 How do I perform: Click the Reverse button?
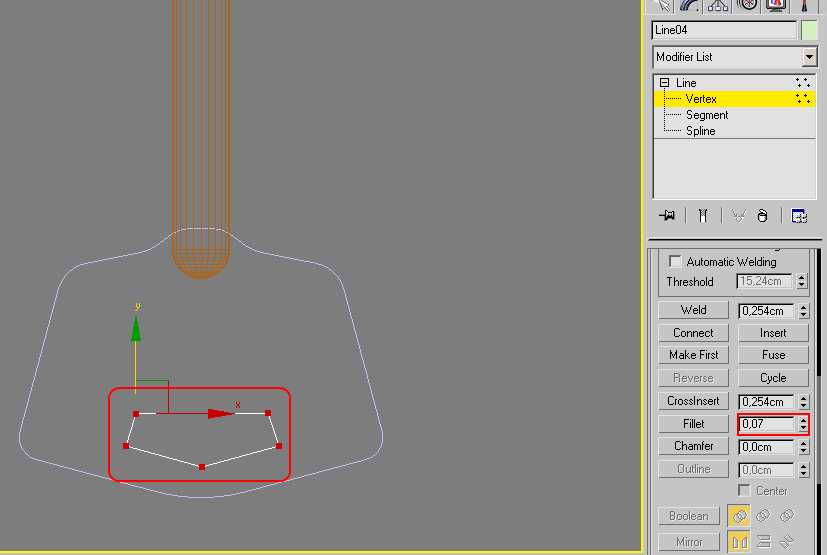tap(694, 378)
